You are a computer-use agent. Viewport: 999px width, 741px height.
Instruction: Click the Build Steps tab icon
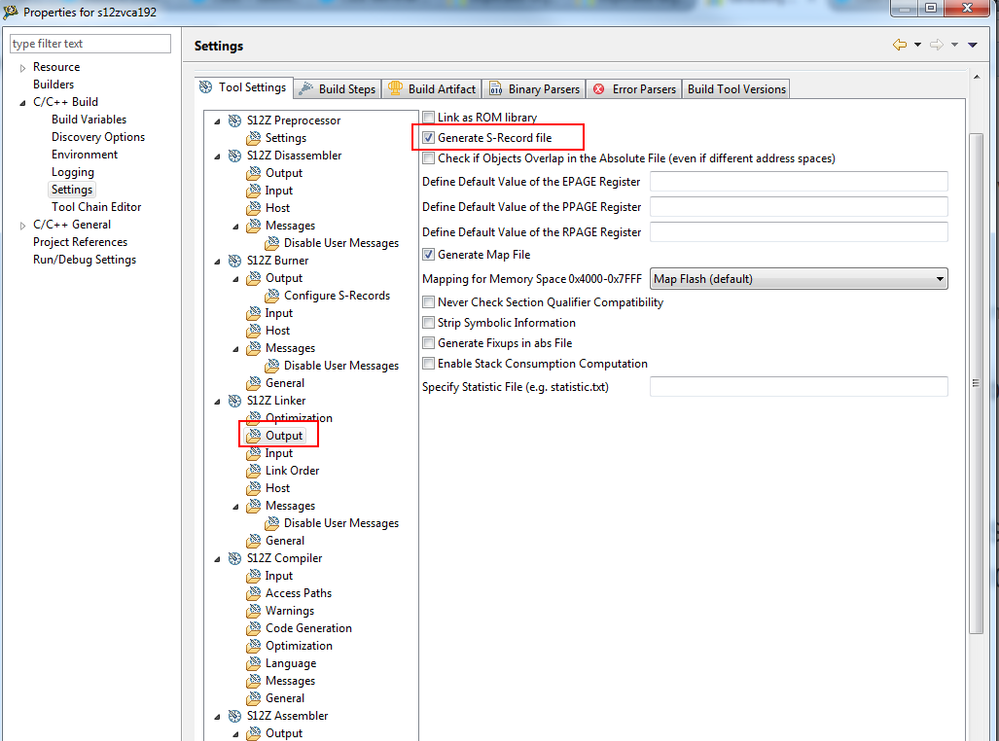[306, 89]
